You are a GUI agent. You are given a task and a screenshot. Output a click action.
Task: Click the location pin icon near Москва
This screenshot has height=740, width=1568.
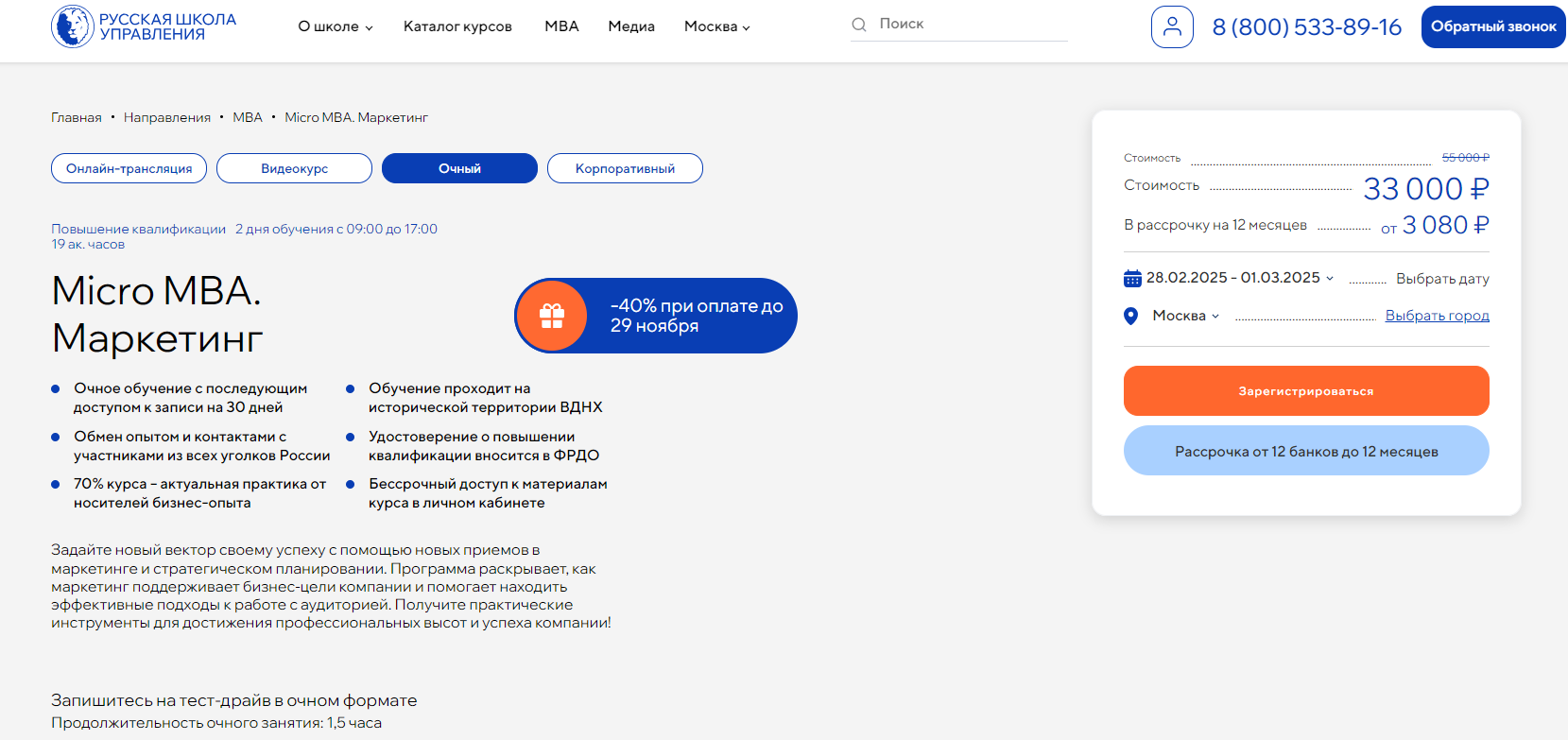pyautogui.click(x=1130, y=316)
